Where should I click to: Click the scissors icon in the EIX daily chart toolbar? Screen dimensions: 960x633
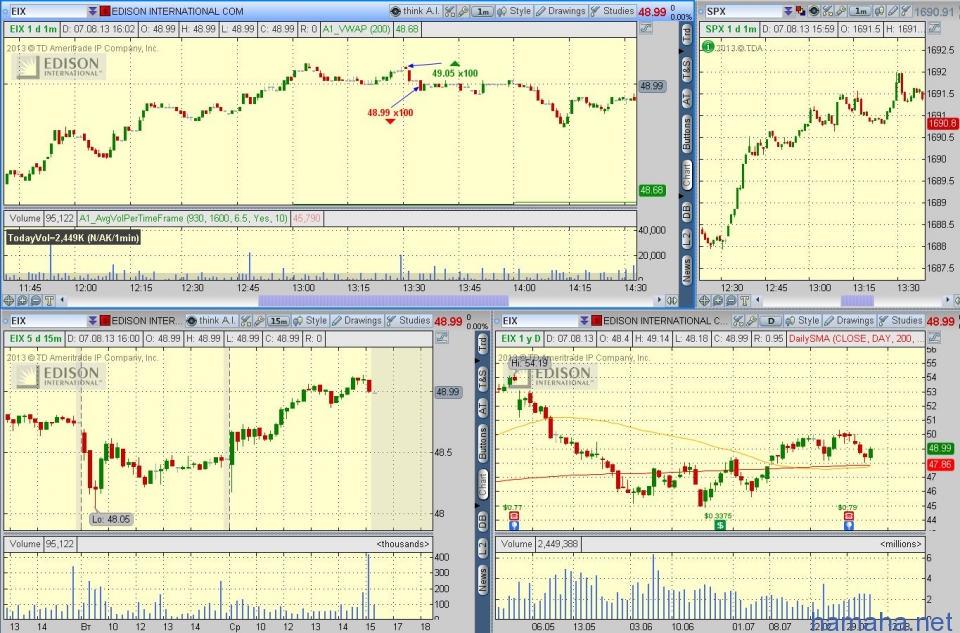[x=738, y=321]
